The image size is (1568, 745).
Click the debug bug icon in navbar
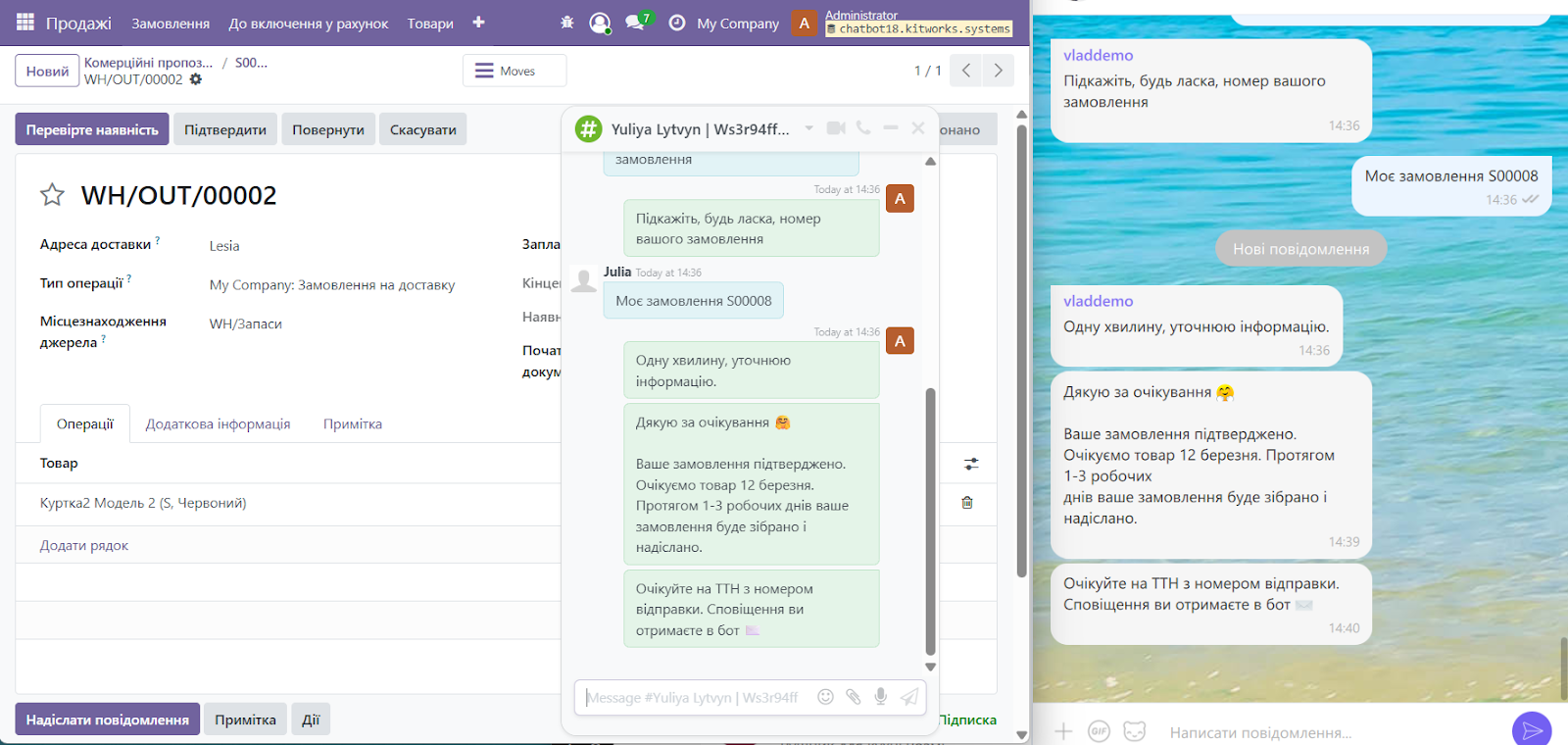566,23
